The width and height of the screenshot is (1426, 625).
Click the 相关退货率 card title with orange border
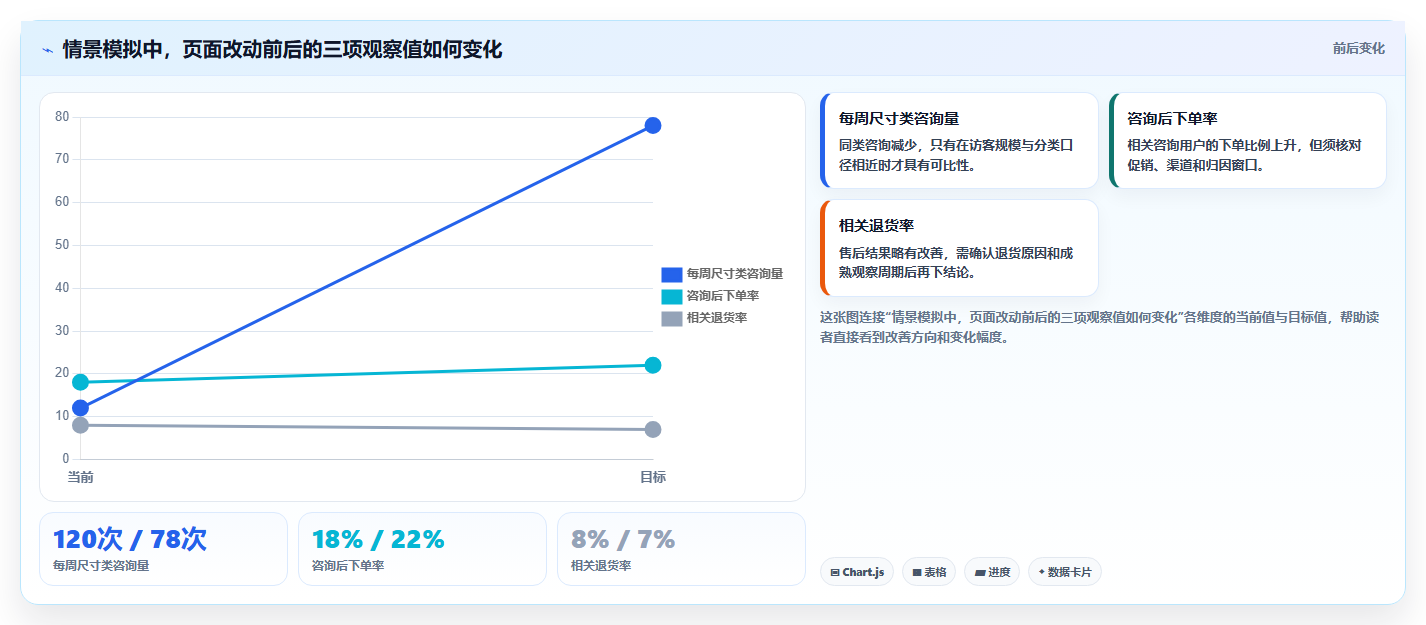pos(877,226)
